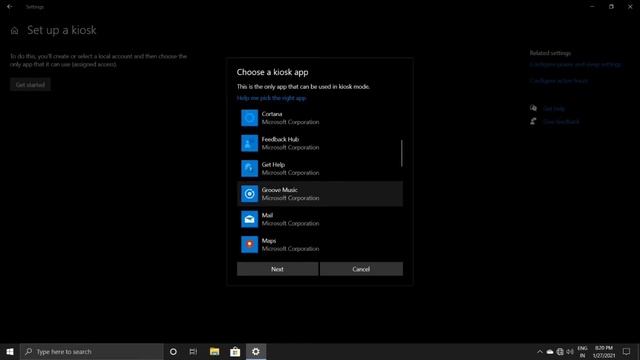Click the Give feedback person icon

tap(533, 121)
